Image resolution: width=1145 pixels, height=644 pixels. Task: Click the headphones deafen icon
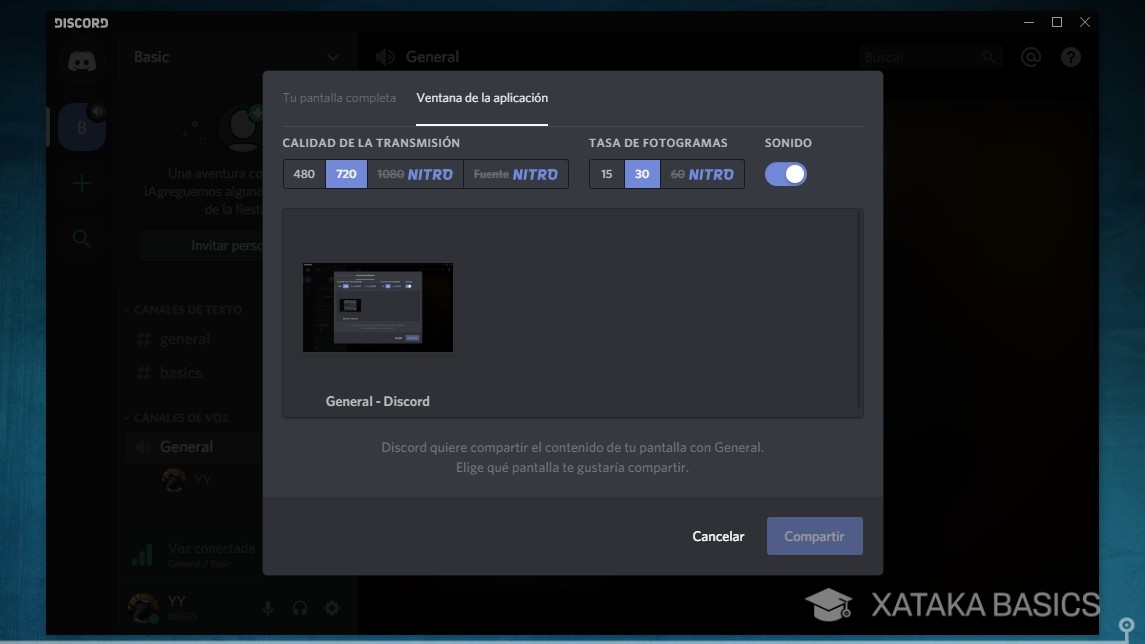pos(299,607)
